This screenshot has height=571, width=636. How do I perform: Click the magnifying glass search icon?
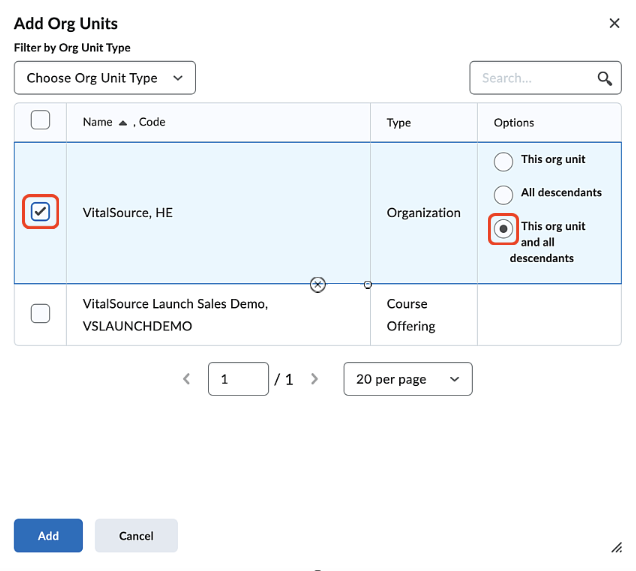[x=604, y=78]
